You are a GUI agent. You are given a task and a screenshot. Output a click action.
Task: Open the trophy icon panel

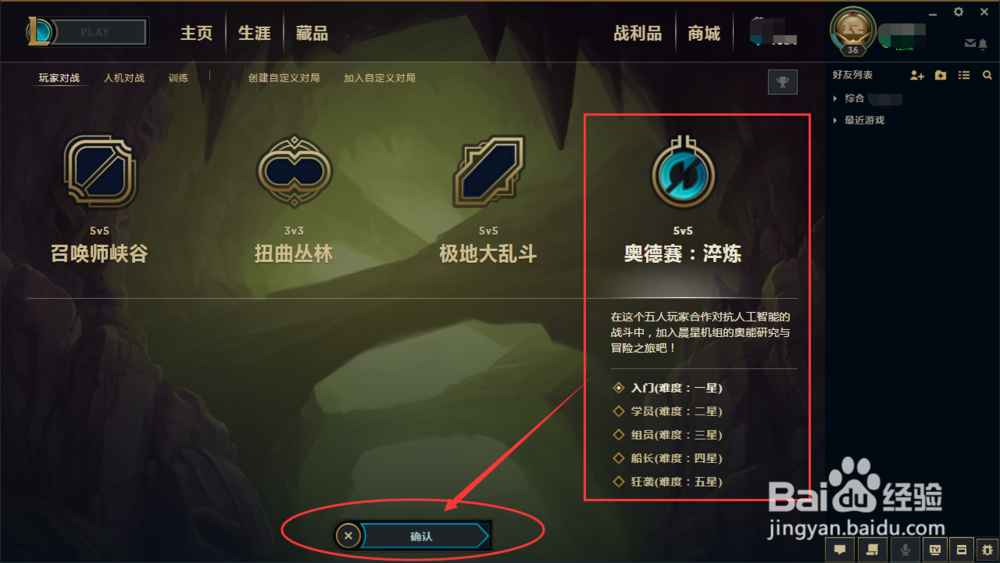coord(783,82)
